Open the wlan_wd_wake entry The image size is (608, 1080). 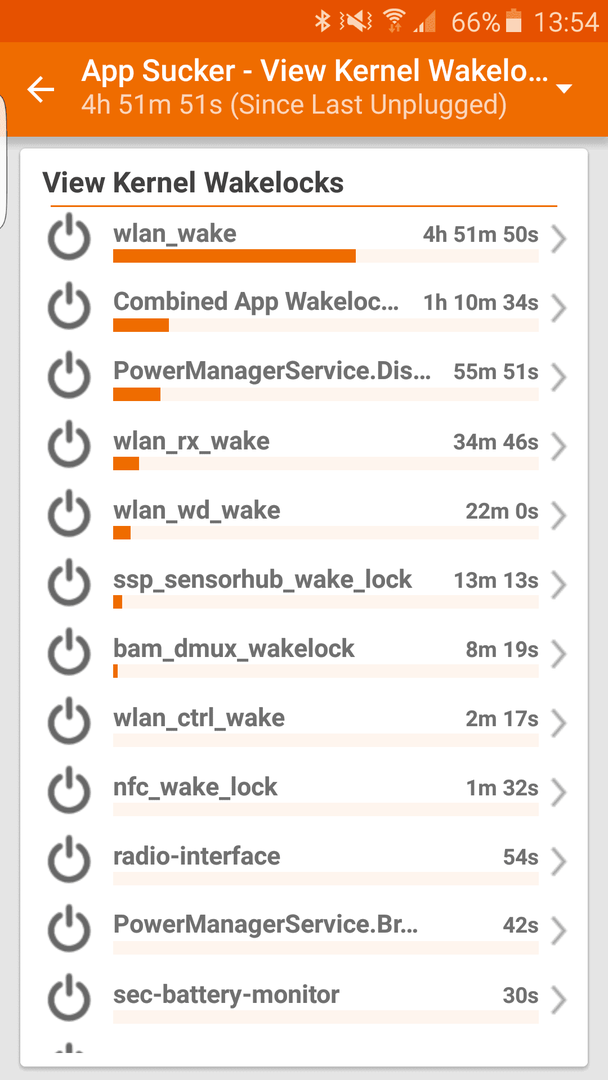[x=304, y=515]
